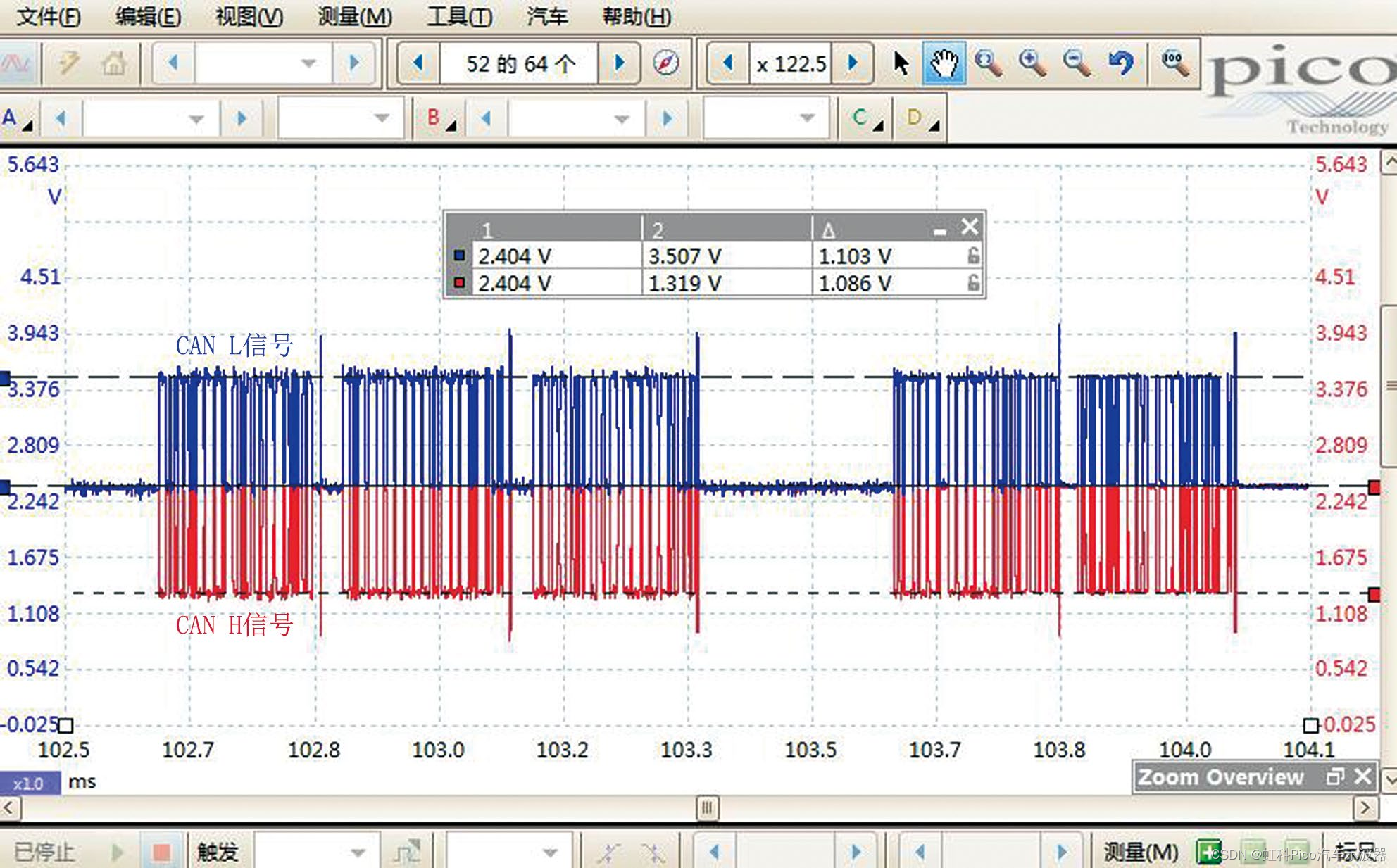
Task: Click the green add measurement icon
Action: click(1209, 853)
